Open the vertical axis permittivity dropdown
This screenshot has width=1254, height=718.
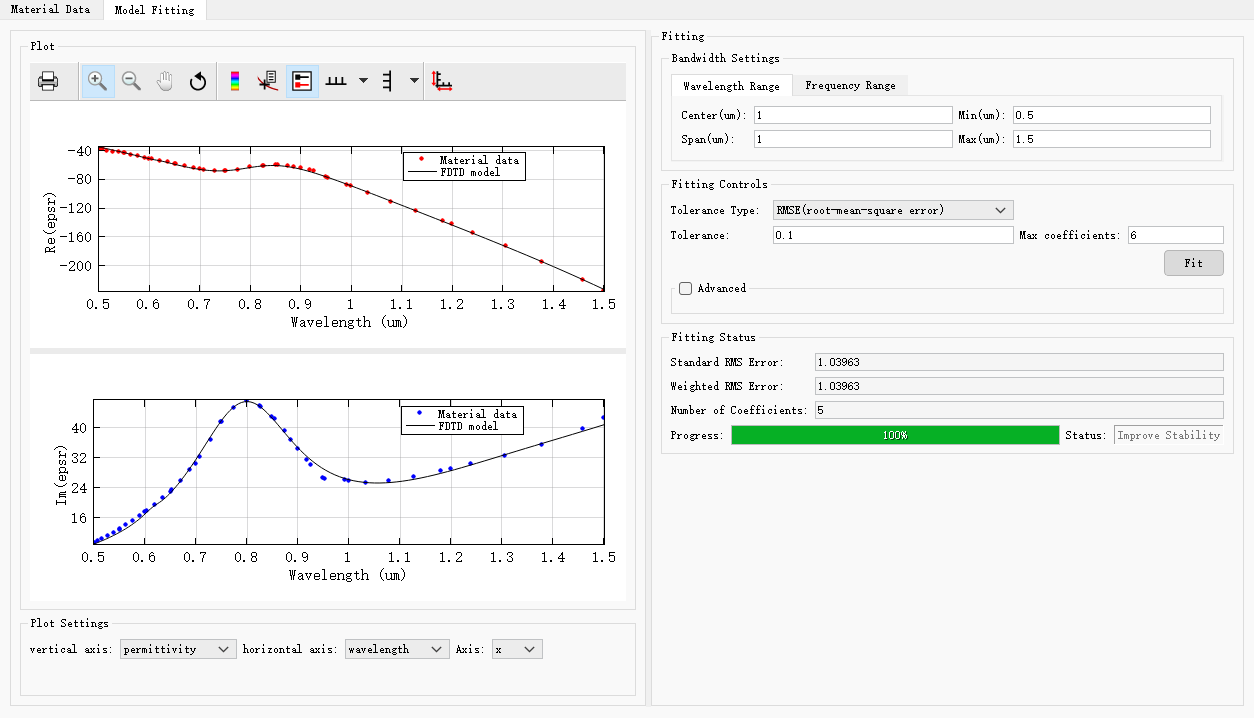178,649
